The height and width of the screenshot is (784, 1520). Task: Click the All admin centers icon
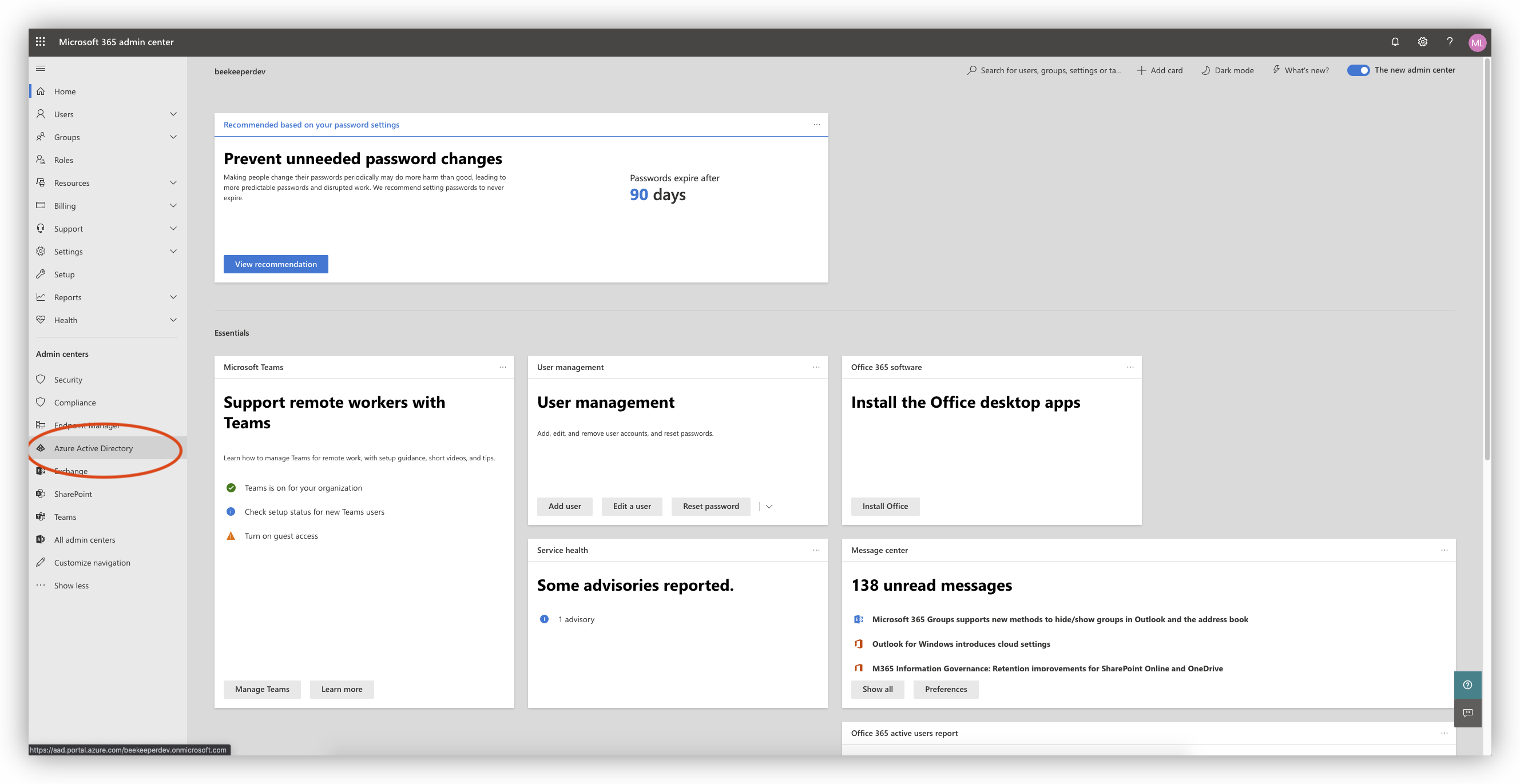tap(41, 540)
